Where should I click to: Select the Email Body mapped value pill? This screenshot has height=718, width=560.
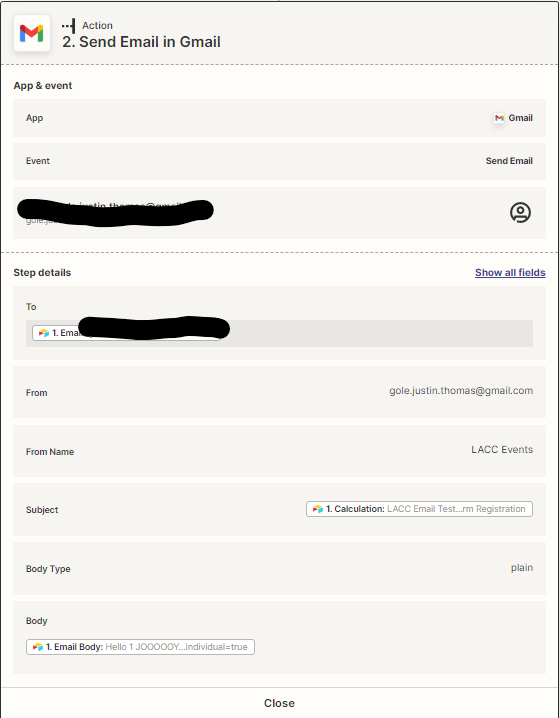tap(140, 647)
